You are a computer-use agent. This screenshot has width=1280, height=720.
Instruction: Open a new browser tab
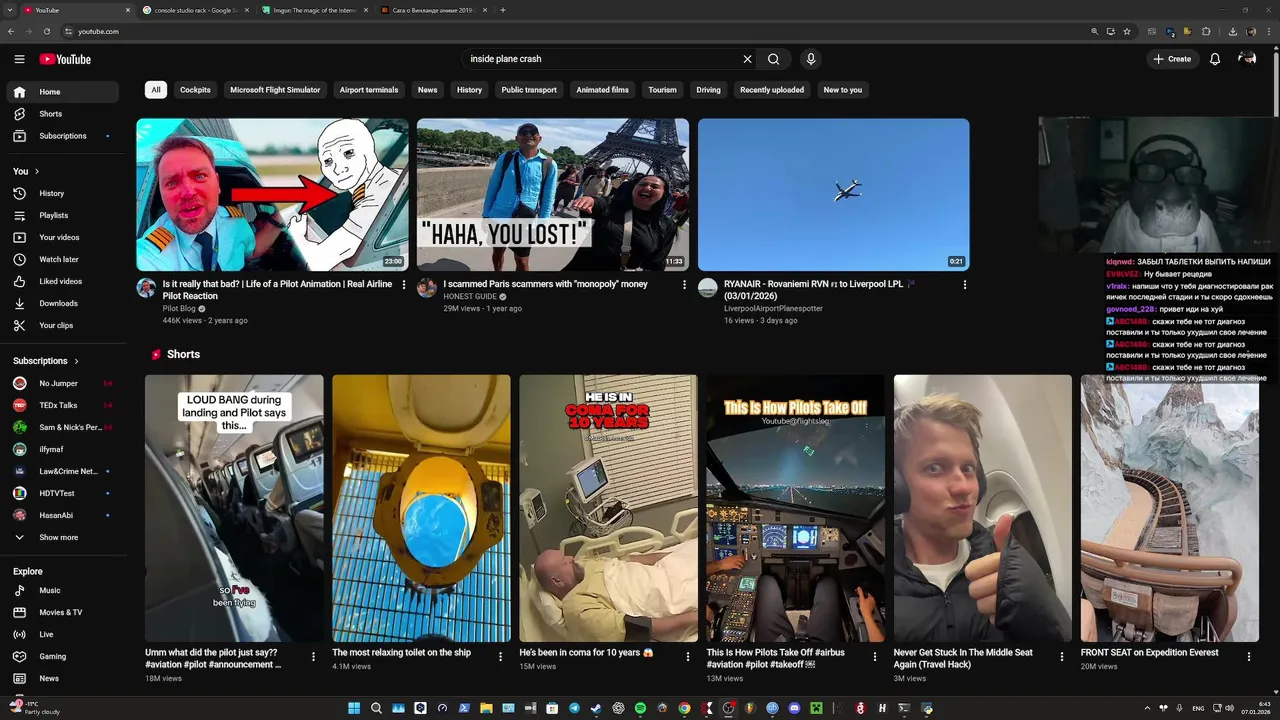[502, 10]
